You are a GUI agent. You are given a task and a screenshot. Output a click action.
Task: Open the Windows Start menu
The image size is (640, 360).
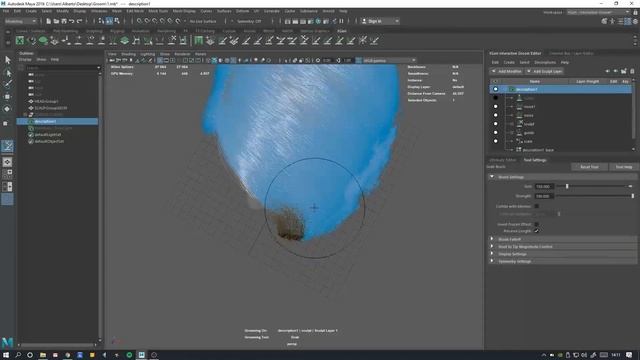point(6,355)
